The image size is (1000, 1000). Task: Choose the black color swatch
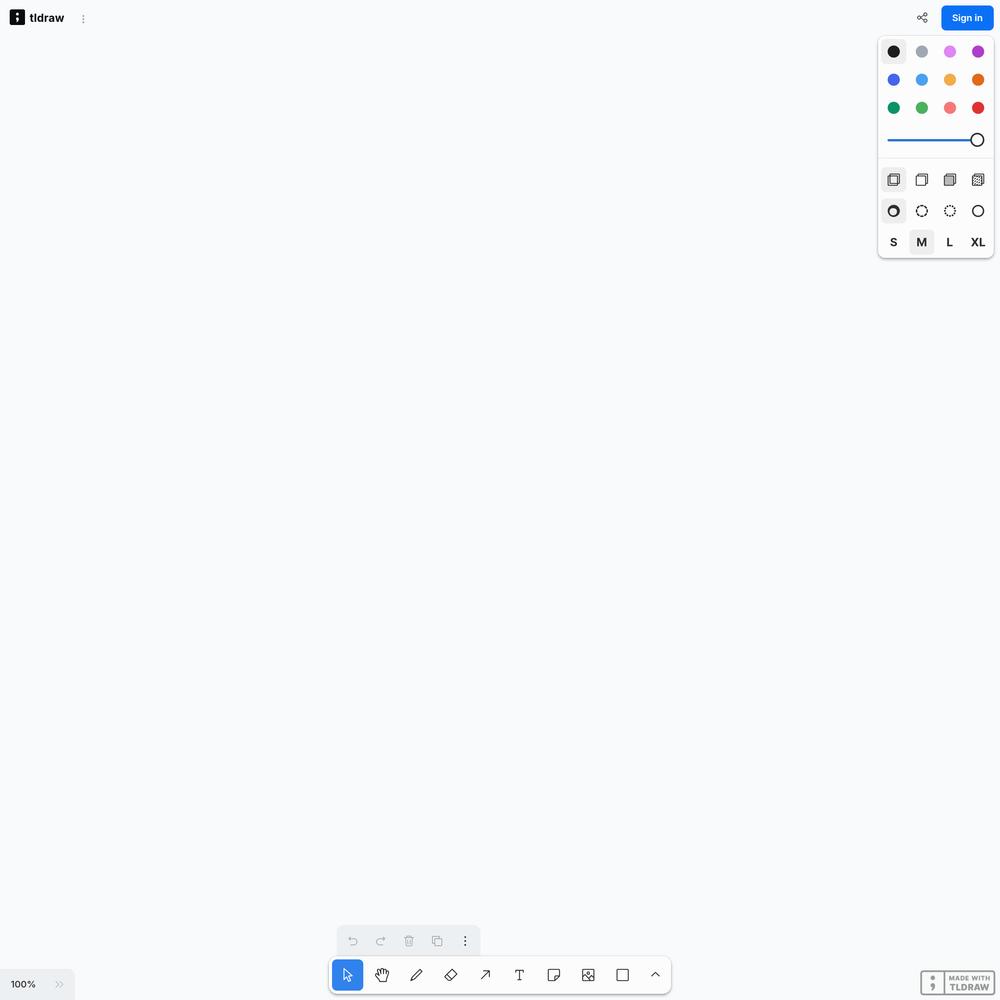point(893,52)
